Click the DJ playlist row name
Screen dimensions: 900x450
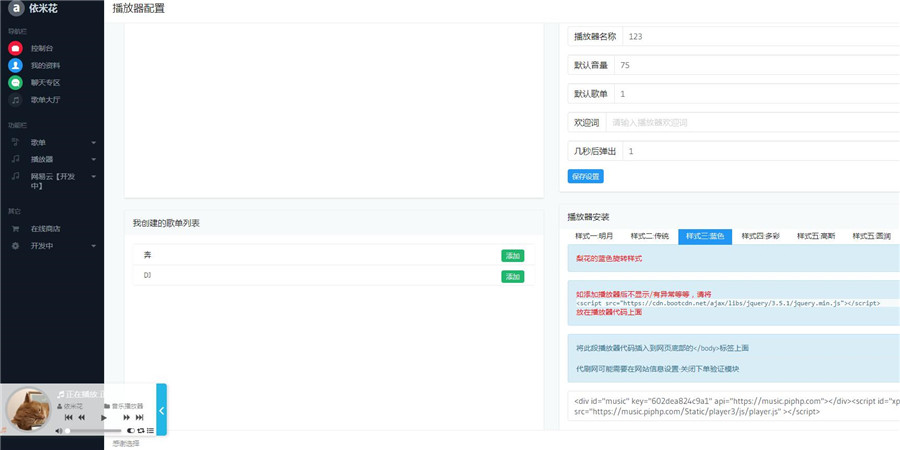pyautogui.click(x=148, y=276)
